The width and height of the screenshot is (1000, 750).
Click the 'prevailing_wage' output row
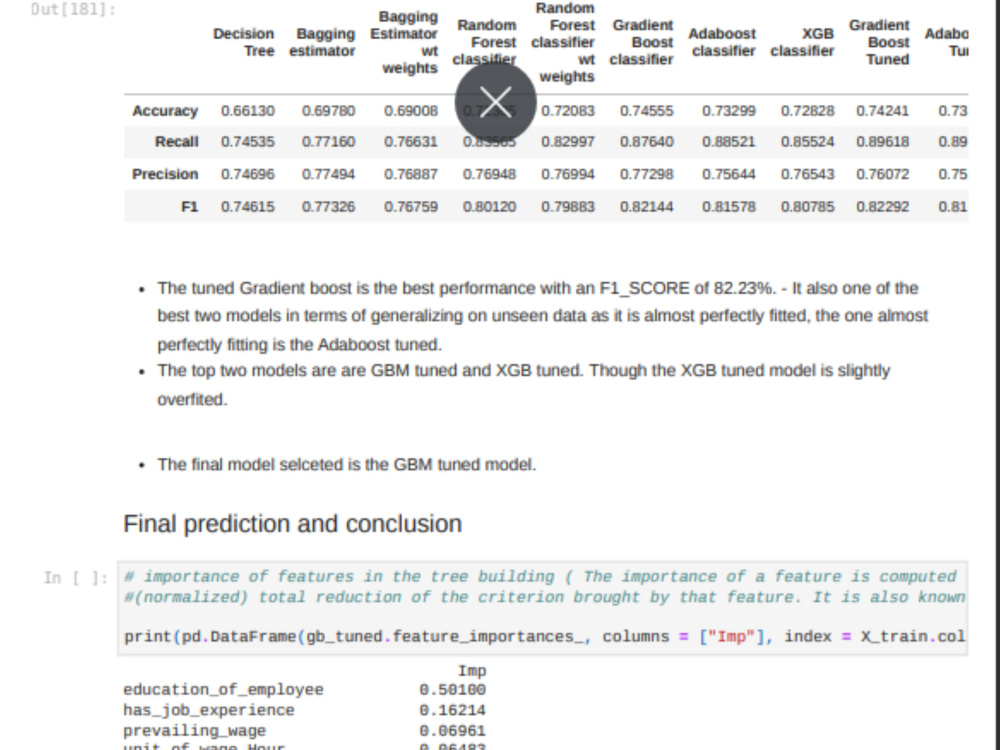[x=305, y=730]
